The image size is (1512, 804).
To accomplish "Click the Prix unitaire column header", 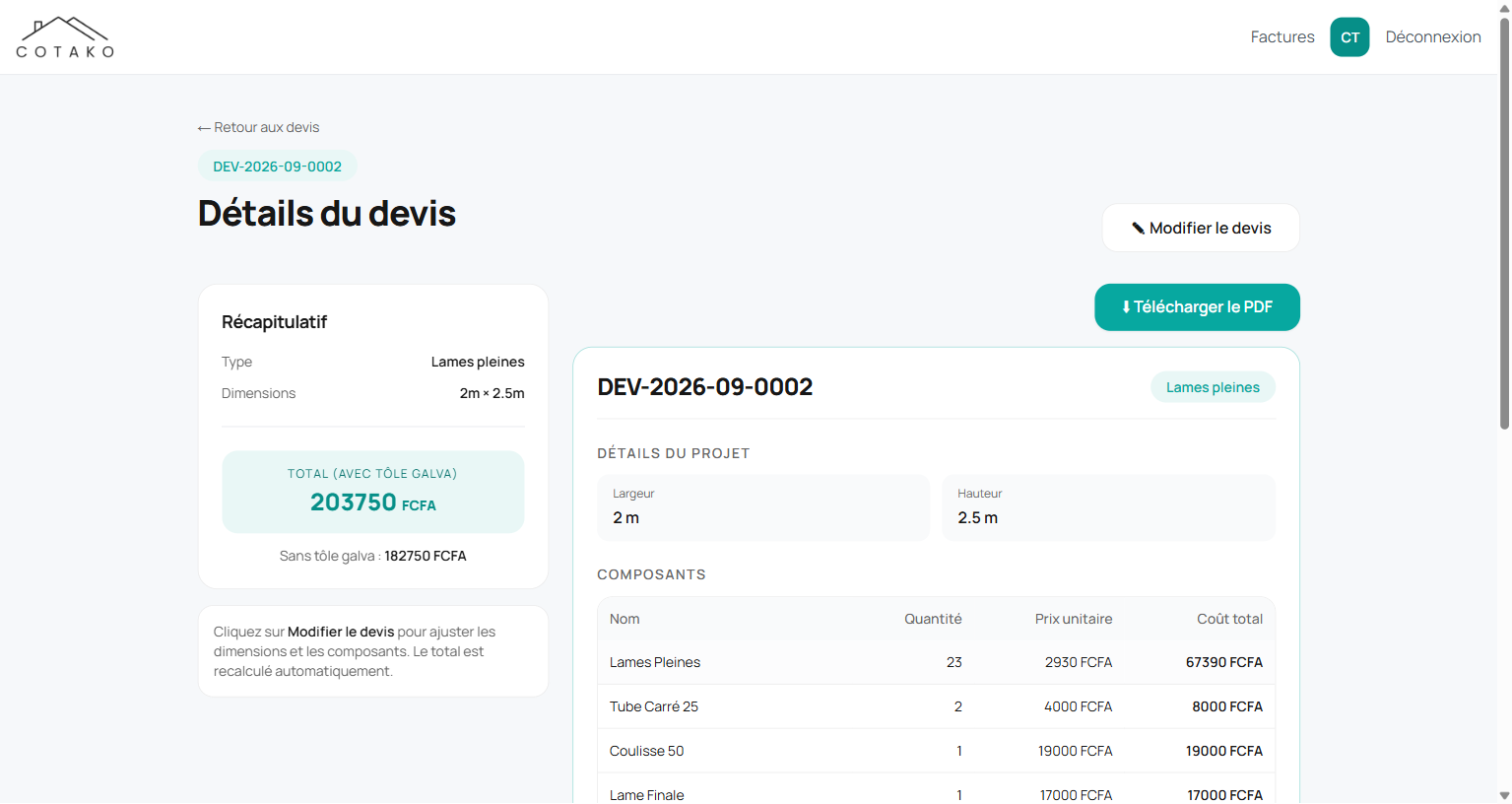I will (x=1074, y=619).
